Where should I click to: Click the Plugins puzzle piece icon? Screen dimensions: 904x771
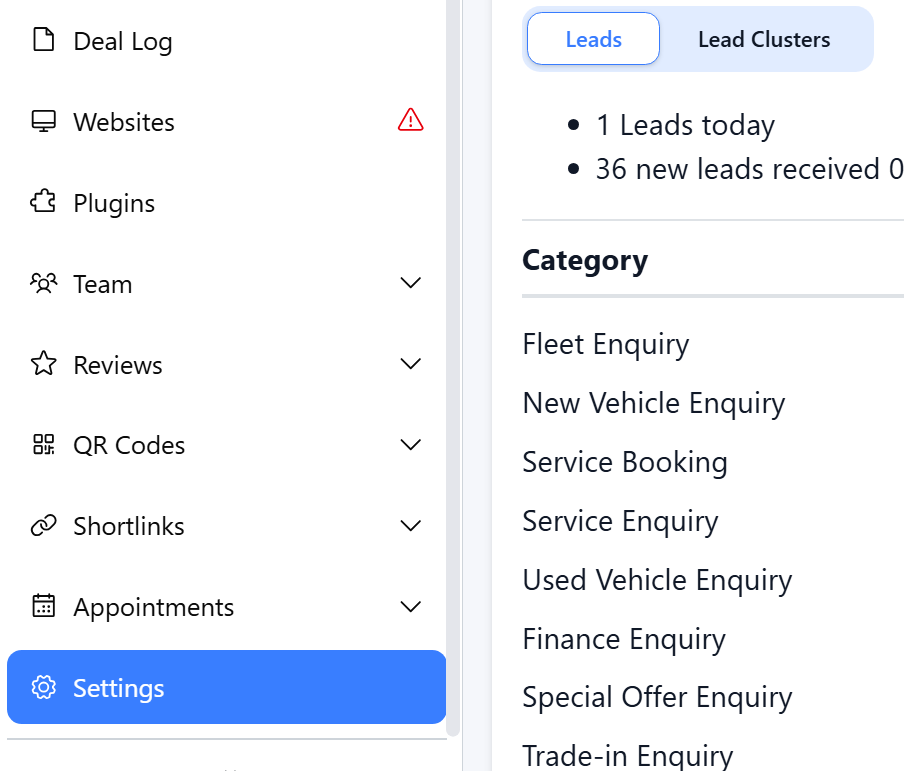tap(43, 203)
